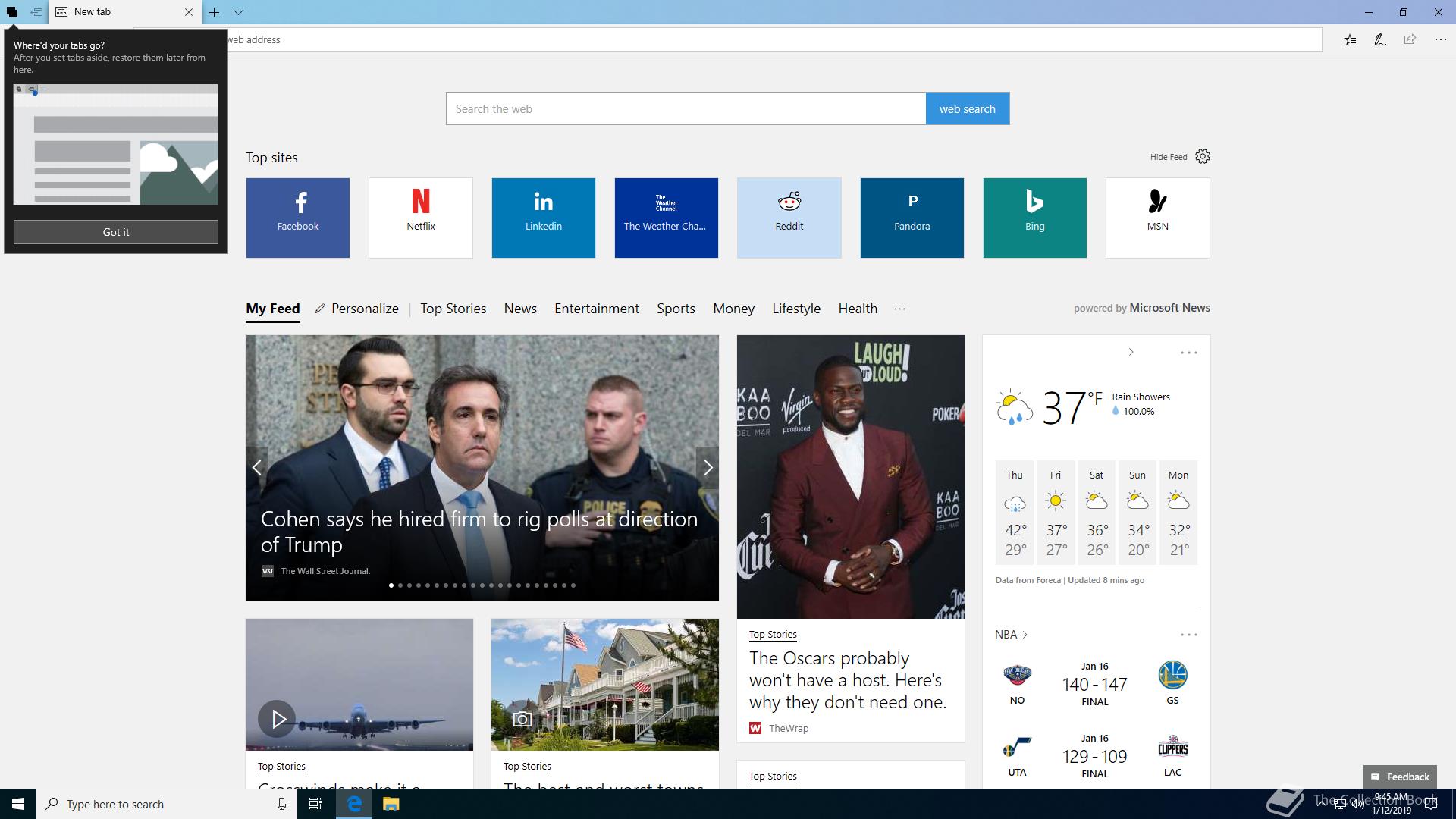Open the Windows Start menu
The width and height of the screenshot is (1456, 819).
pyautogui.click(x=18, y=804)
